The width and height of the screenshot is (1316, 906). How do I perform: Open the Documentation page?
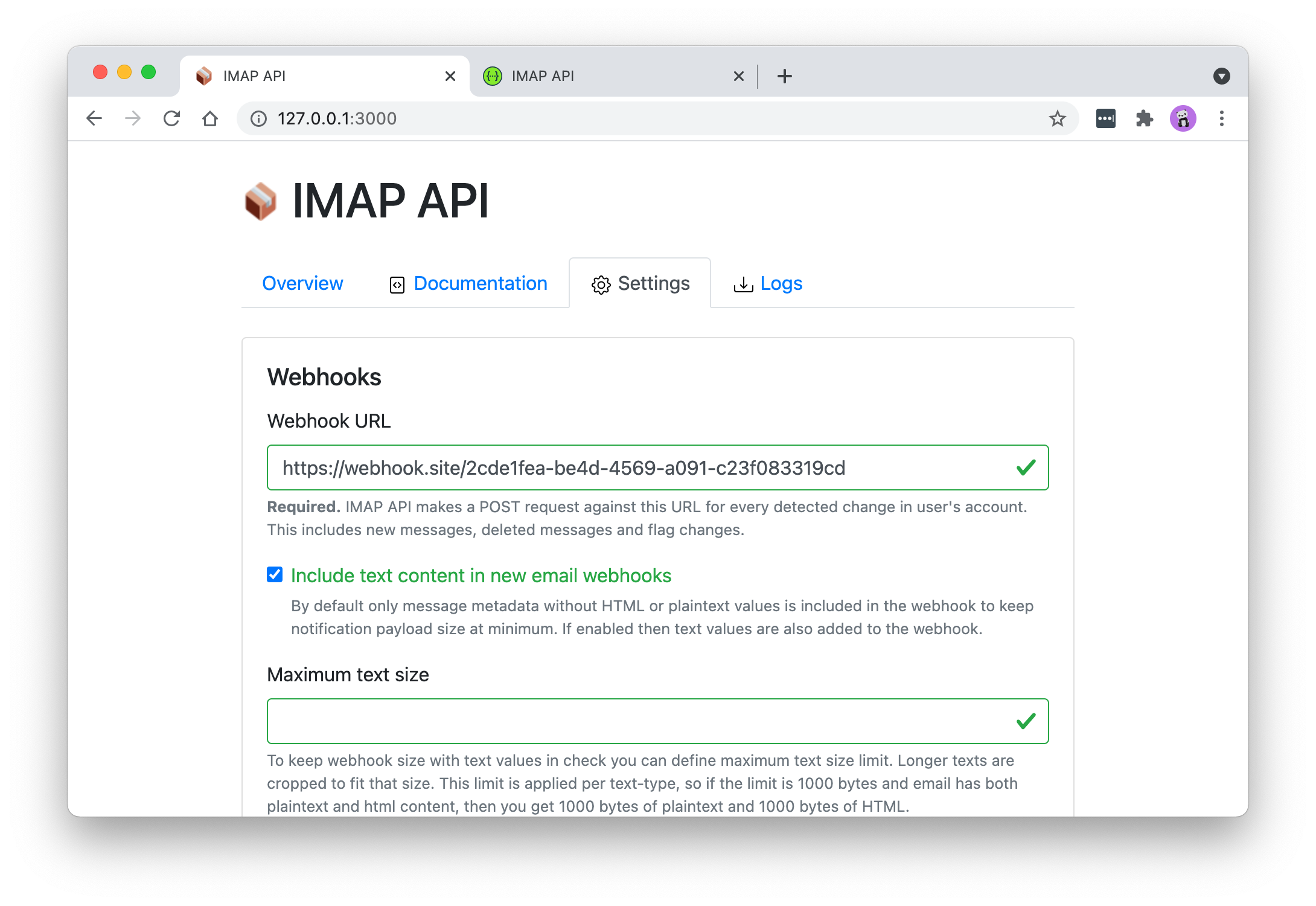click(481, 284)
